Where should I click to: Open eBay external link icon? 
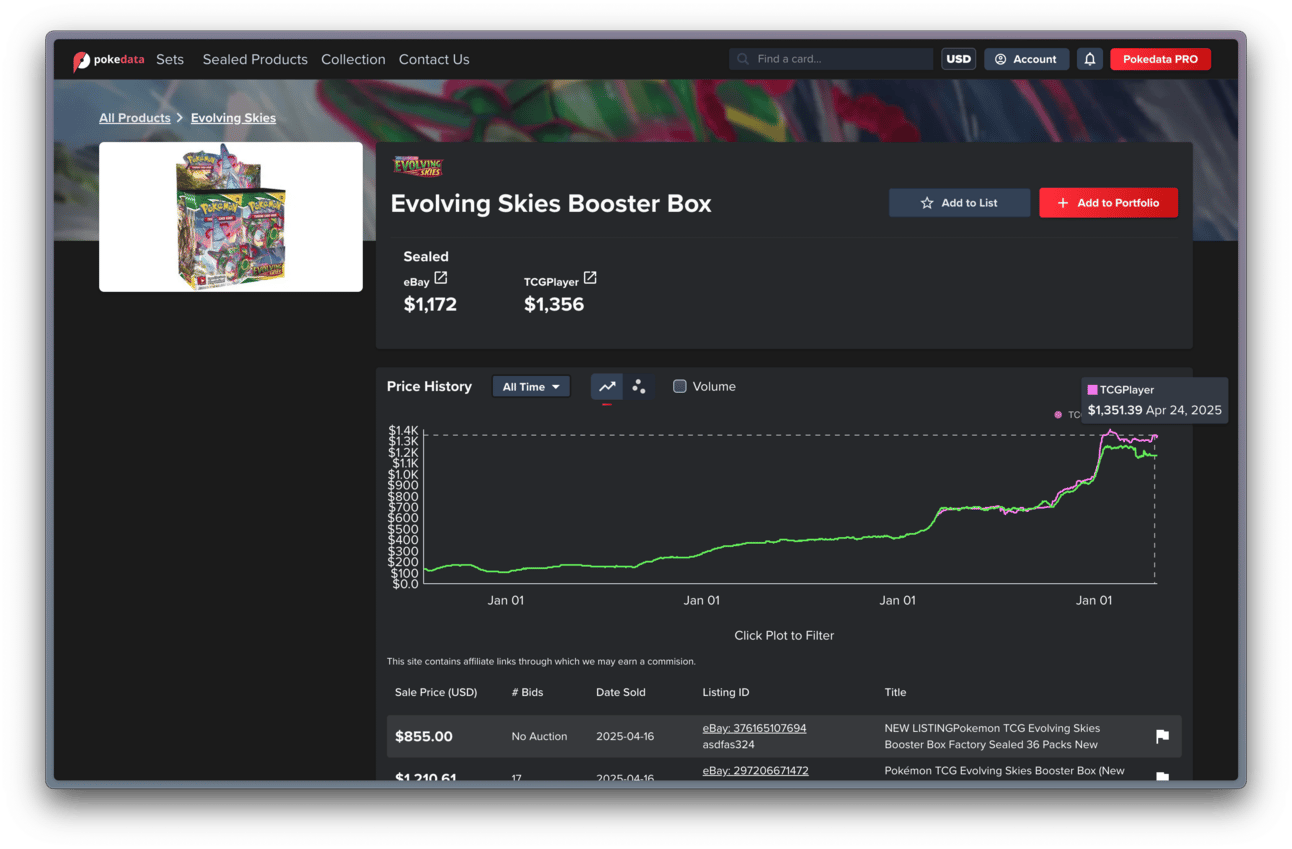point(441,278)
